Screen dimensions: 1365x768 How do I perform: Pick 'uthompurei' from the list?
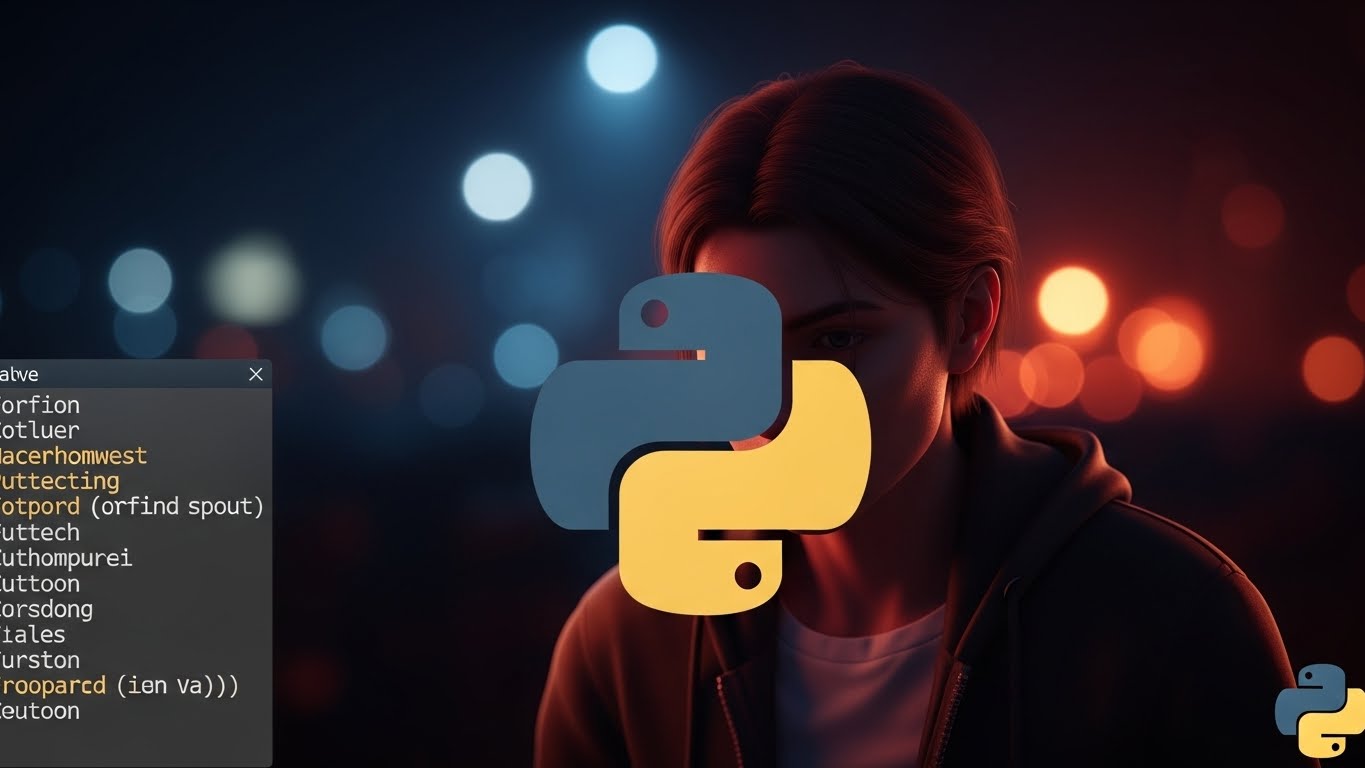66,558
